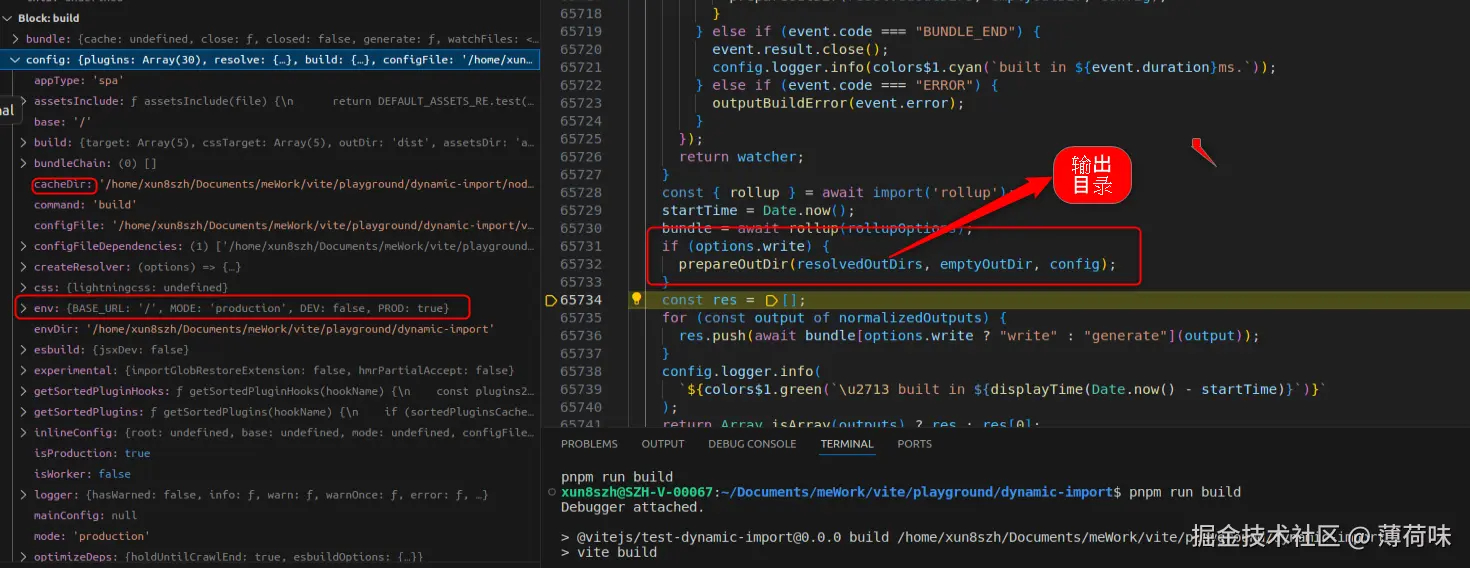Image resolution: width=1470 pixels, height=568 pixels.
Task: Expand the assetsInclude function entry
Action: tap(24, 101)
